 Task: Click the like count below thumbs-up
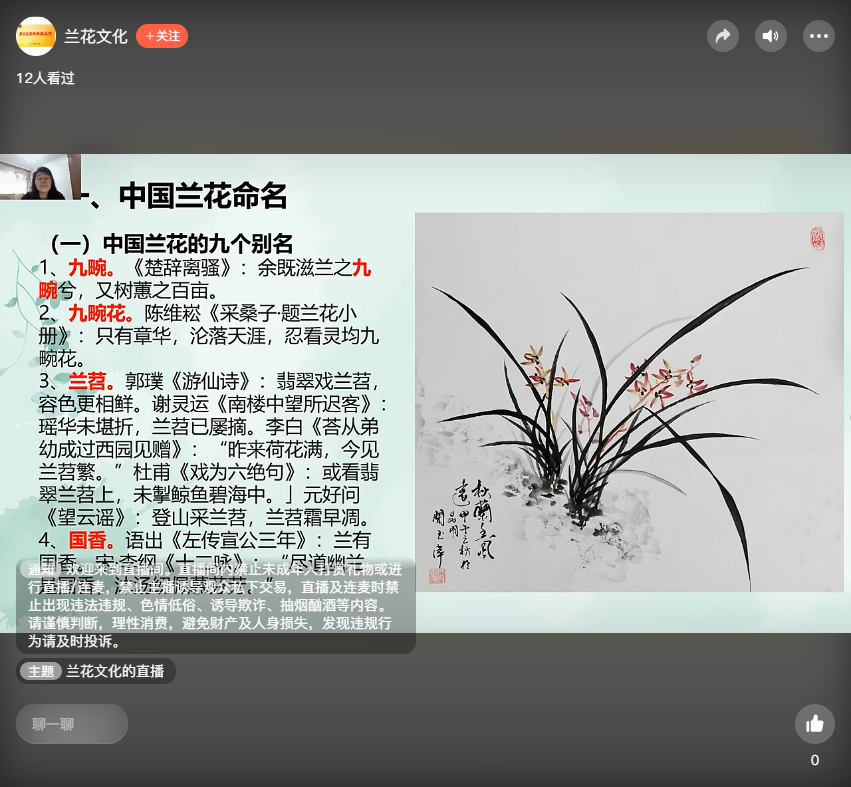pos(815,760)
